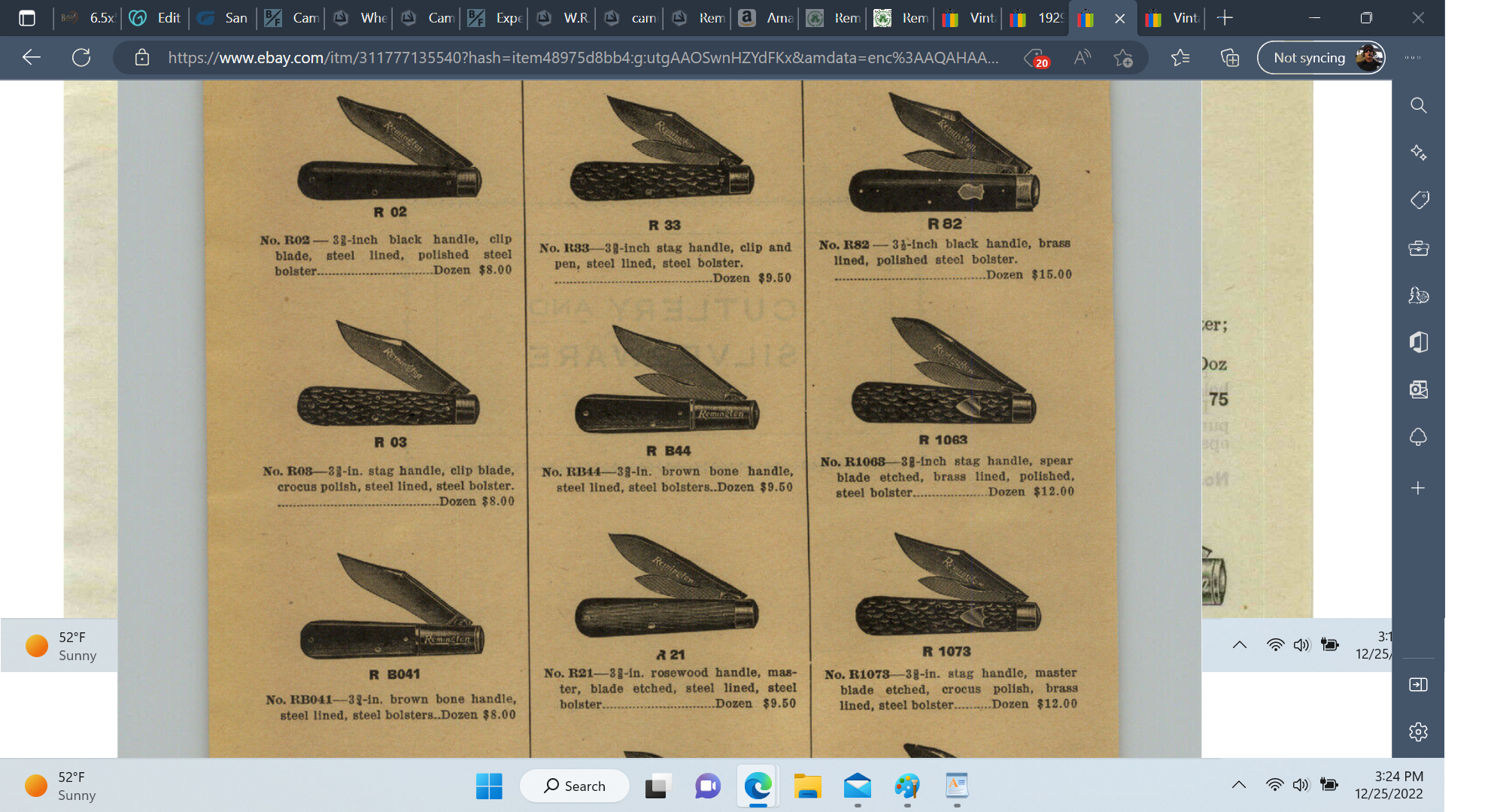This screenshot has height=812, width=1485.
Task: Click the R 1073 knife illustration
Action: (947, 586)
